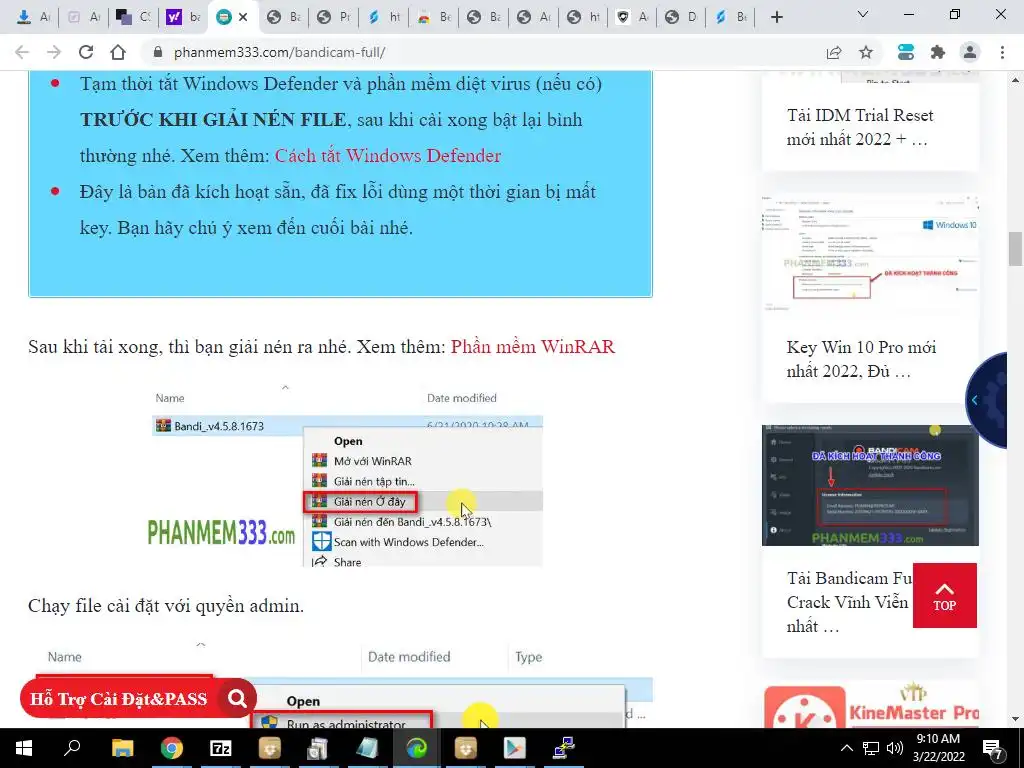Open the Extensions puzzle icon
1024x768 pixels.
[x=938, y=52]
